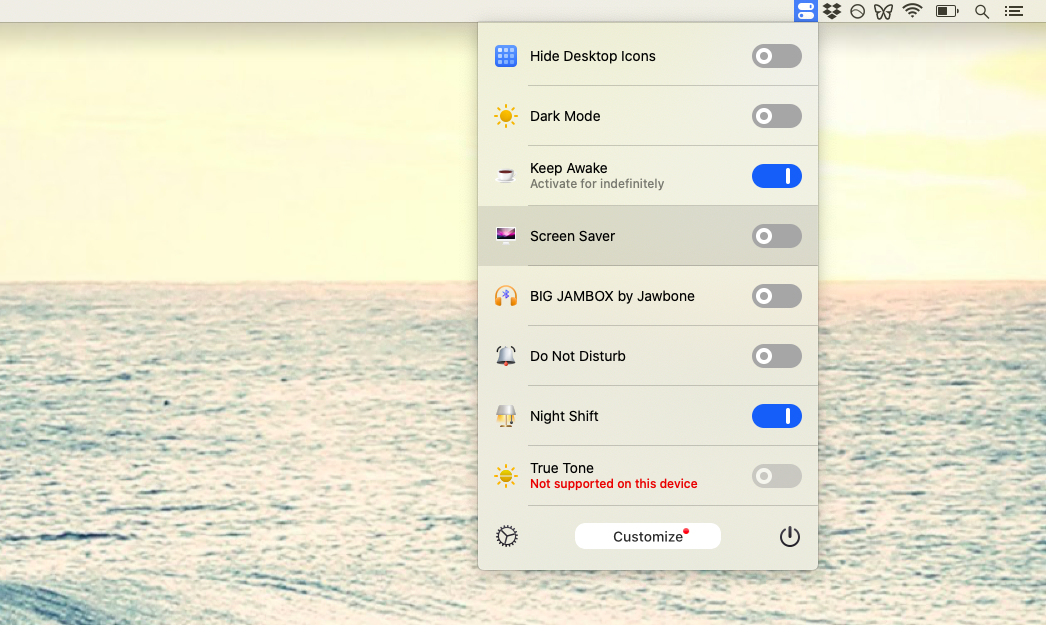This screenshot has width=1046, height=625.
Task: Click the True Tone sun icon
Action: point(506,476)
